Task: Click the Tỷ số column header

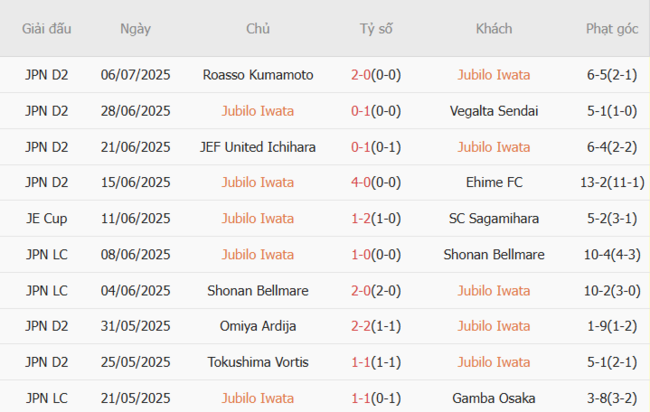Action: coord(376,29)
